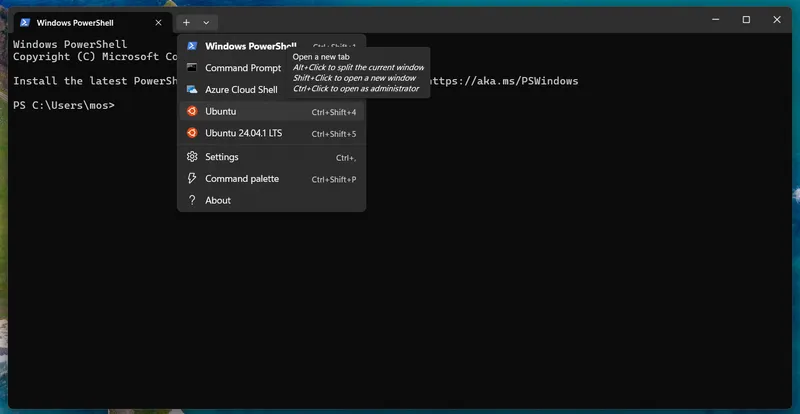Click the Ubuntu 24.04.1 LTS profile icon
800x414 pixels.
tap(192, 133)
